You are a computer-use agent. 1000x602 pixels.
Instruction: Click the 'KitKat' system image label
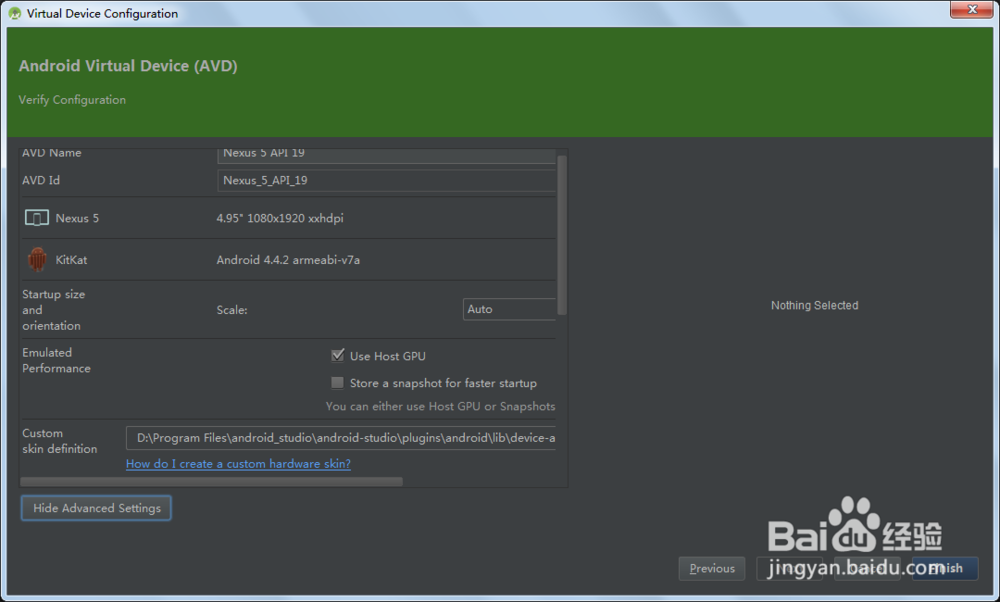tap(71, 260)
